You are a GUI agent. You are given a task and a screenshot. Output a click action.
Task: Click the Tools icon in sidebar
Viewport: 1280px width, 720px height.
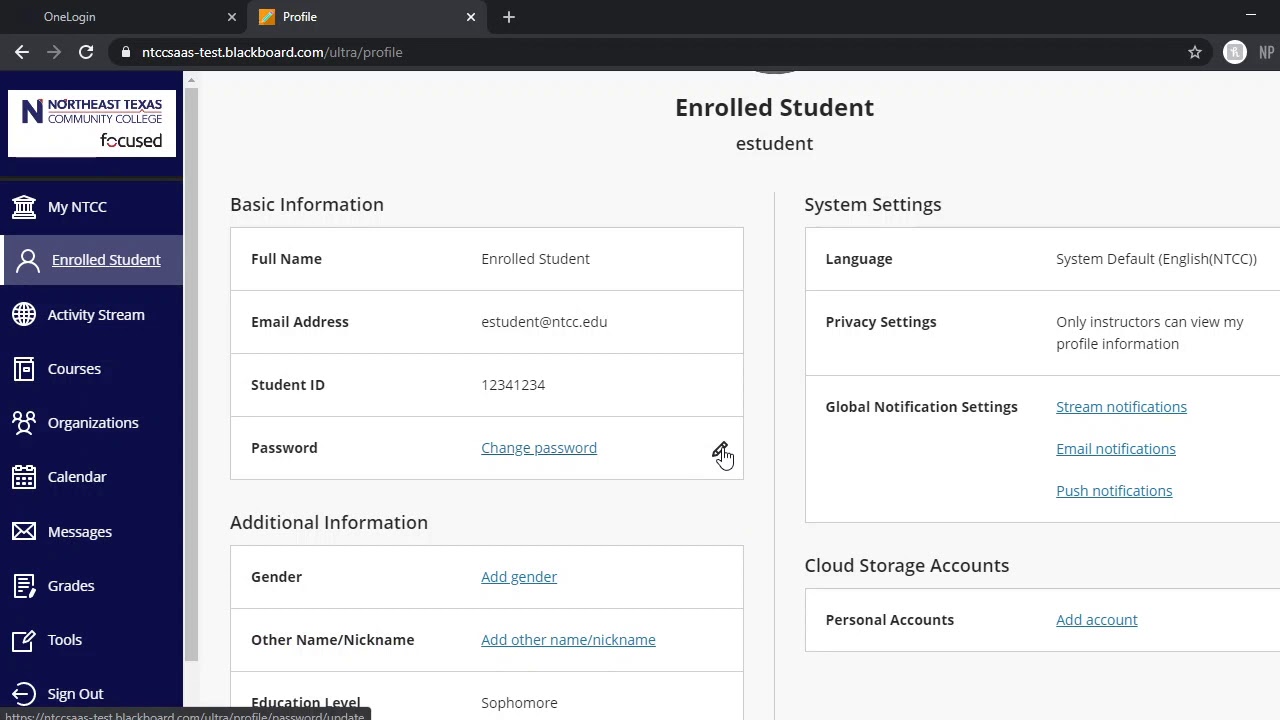pyautogui.click(x=24, y=640)
